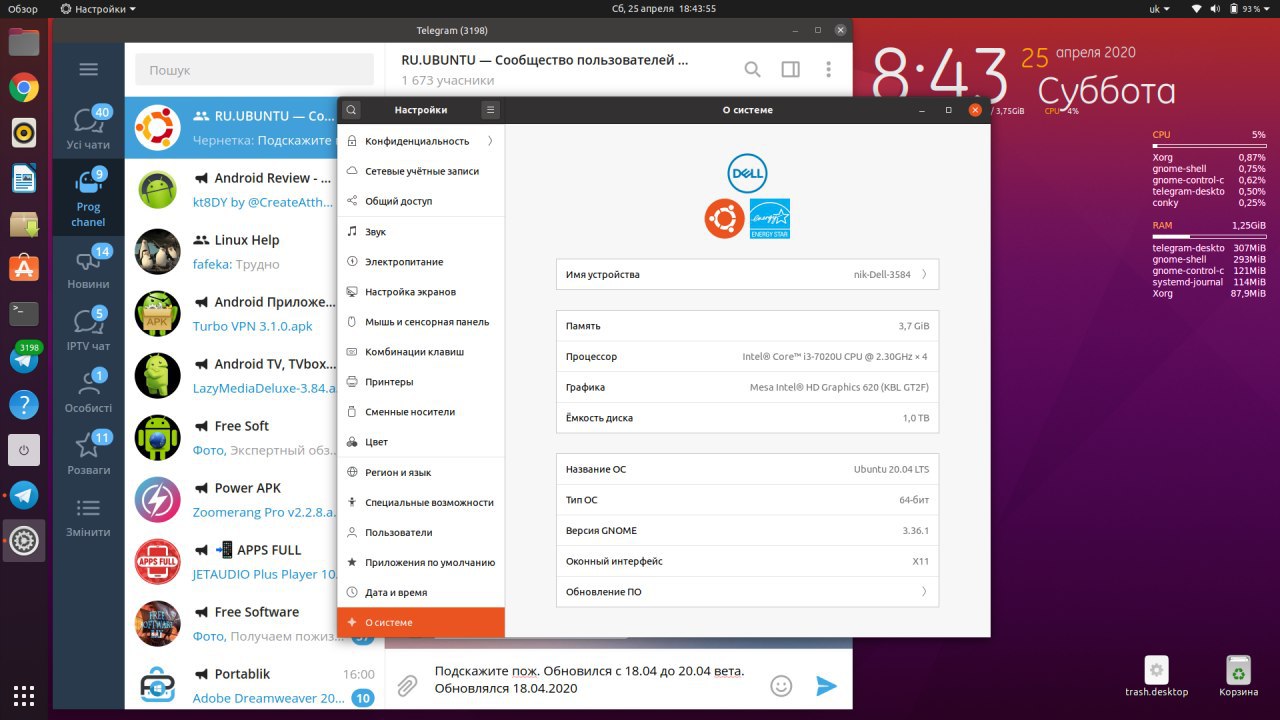Click the power button dock icon

(x=24, y=450)
